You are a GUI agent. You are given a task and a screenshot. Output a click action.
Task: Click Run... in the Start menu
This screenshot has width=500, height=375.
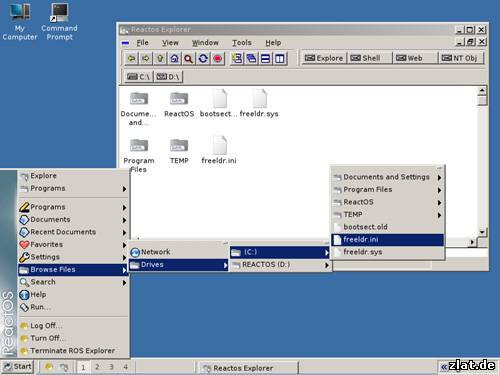[x=73, y=307]
